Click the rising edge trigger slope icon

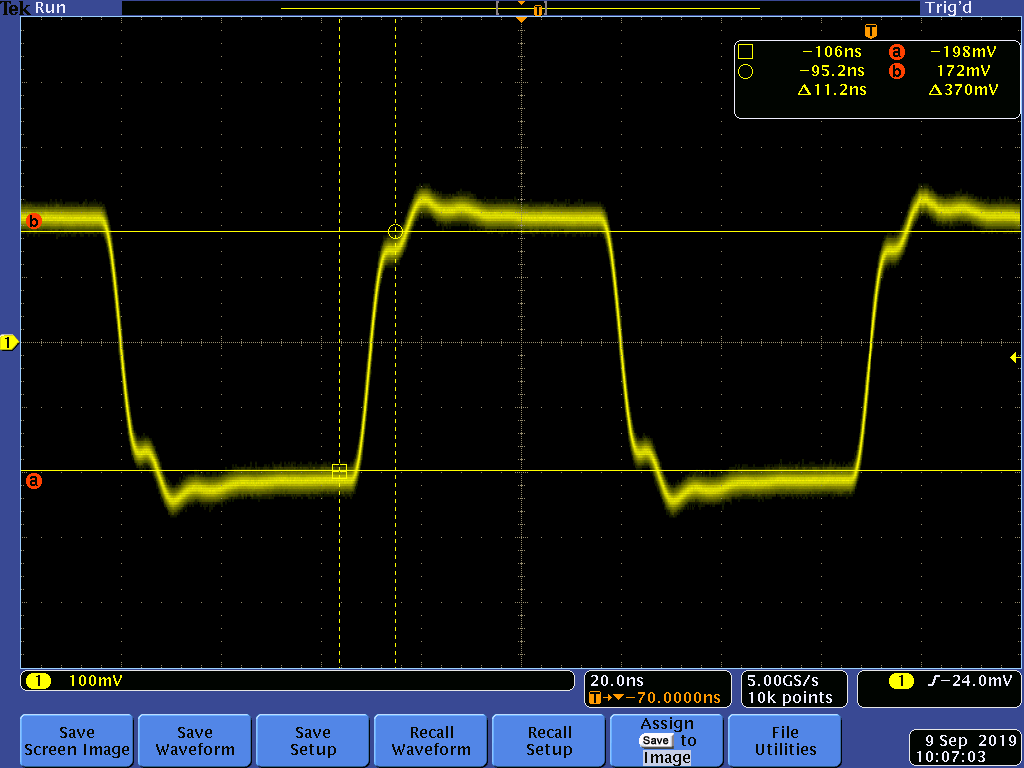coord(935,680)
